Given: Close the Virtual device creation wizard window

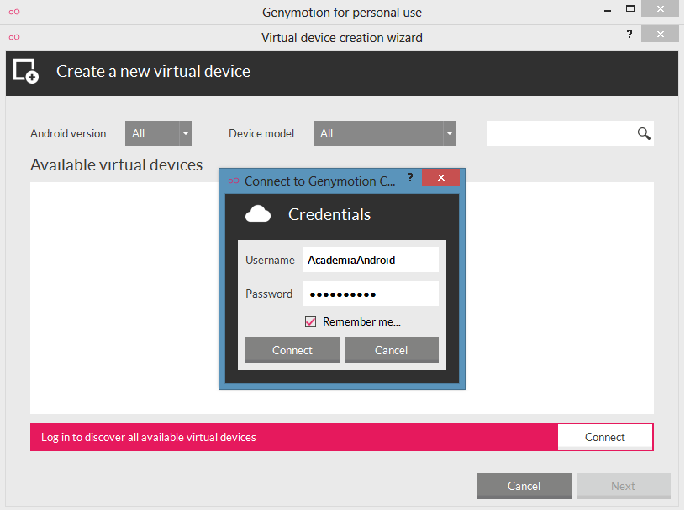Looking at the screenshot, I should pos(660,34).
